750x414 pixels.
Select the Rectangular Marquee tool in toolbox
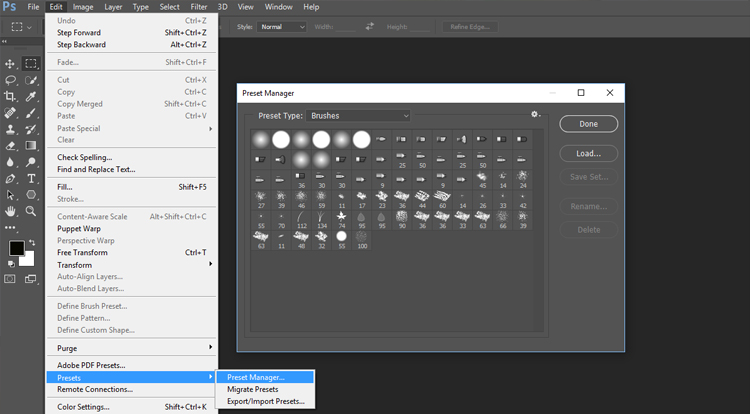tap(31, 64)
